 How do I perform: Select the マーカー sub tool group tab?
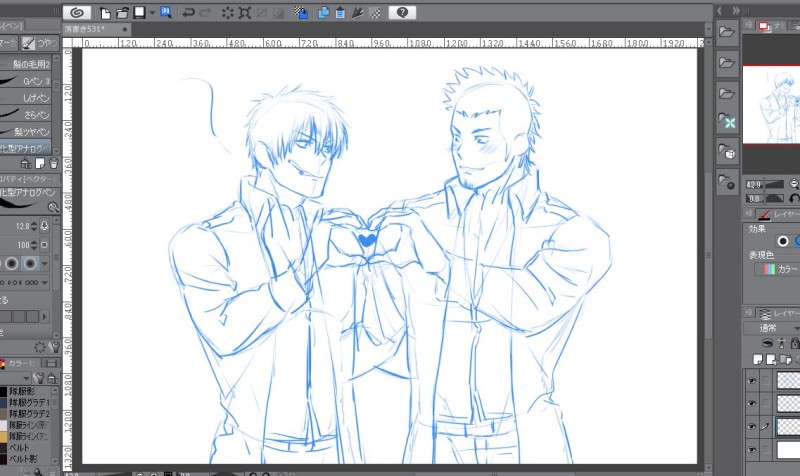click(9, 43)
